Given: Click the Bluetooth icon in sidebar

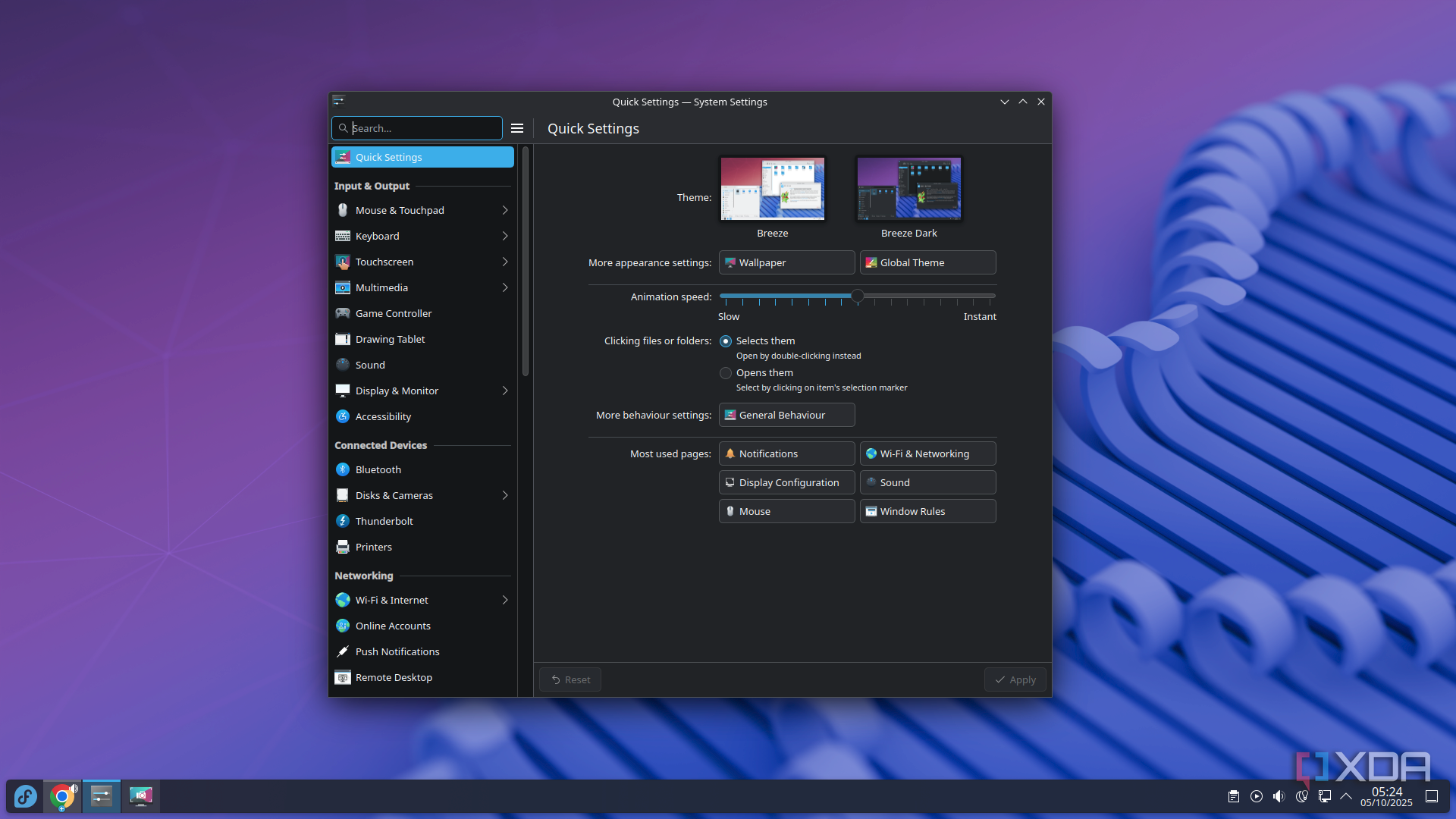Looking at the screenshot, I should (x=343, y=469).
